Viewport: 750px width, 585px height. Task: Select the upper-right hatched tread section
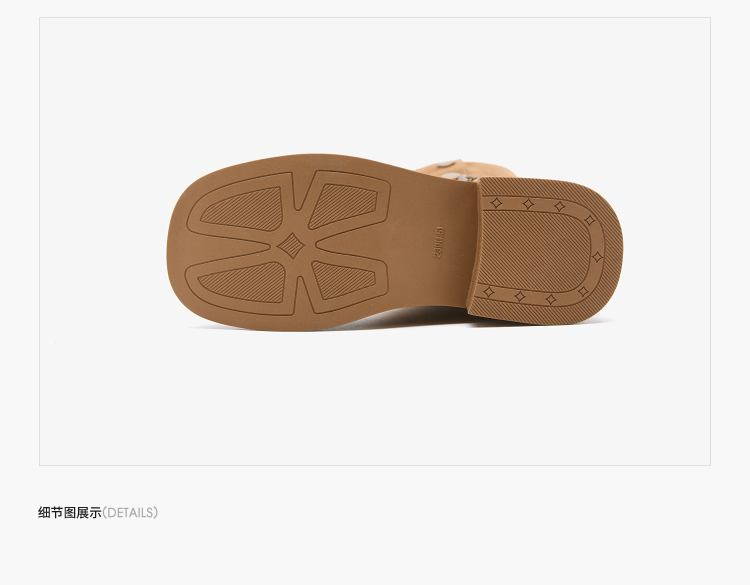[x=342, y=206]
